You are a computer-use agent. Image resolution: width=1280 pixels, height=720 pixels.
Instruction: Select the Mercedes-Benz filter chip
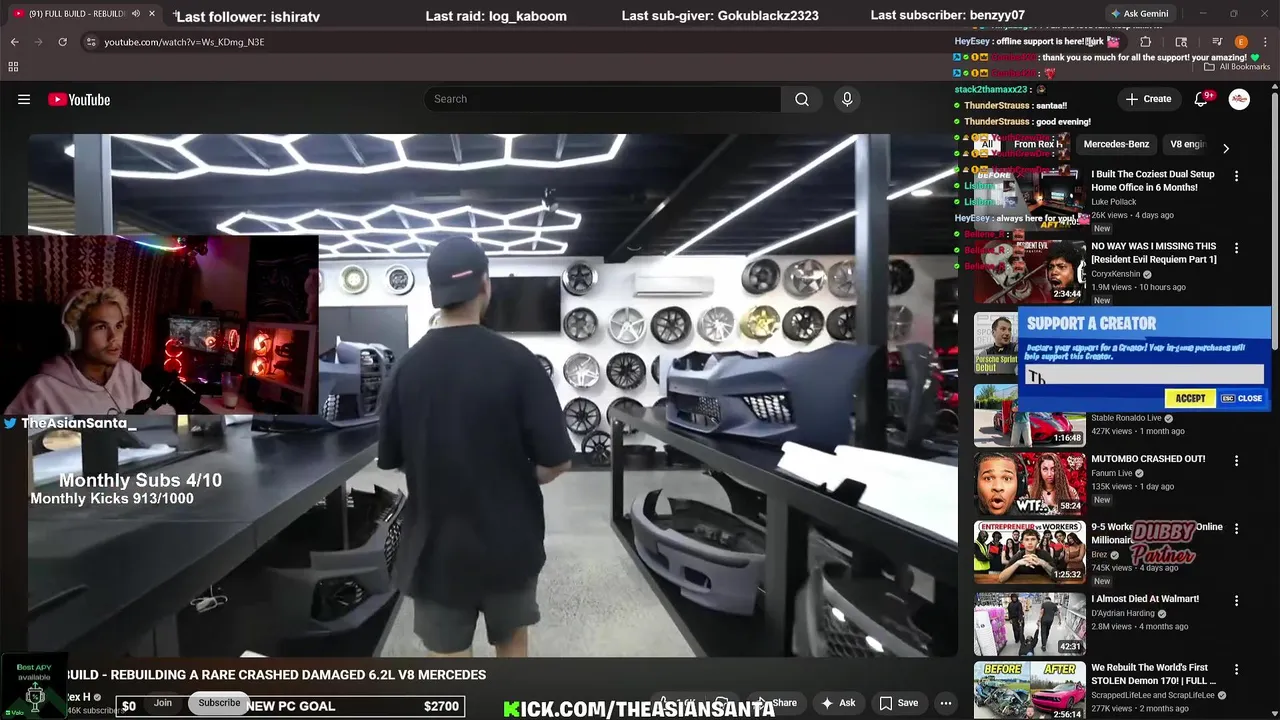coord(1116,144)
